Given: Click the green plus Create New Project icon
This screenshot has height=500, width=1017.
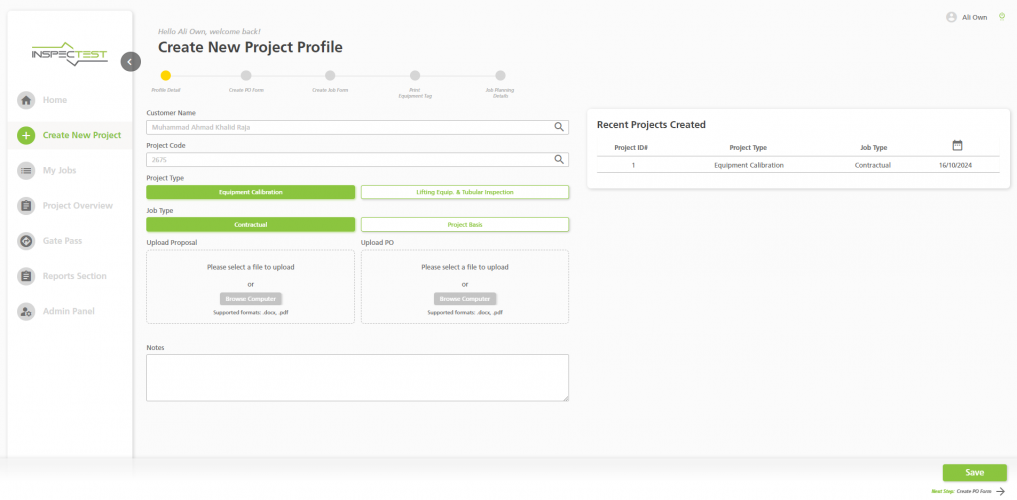Looking at the screenshot, I should click(26, 136).
